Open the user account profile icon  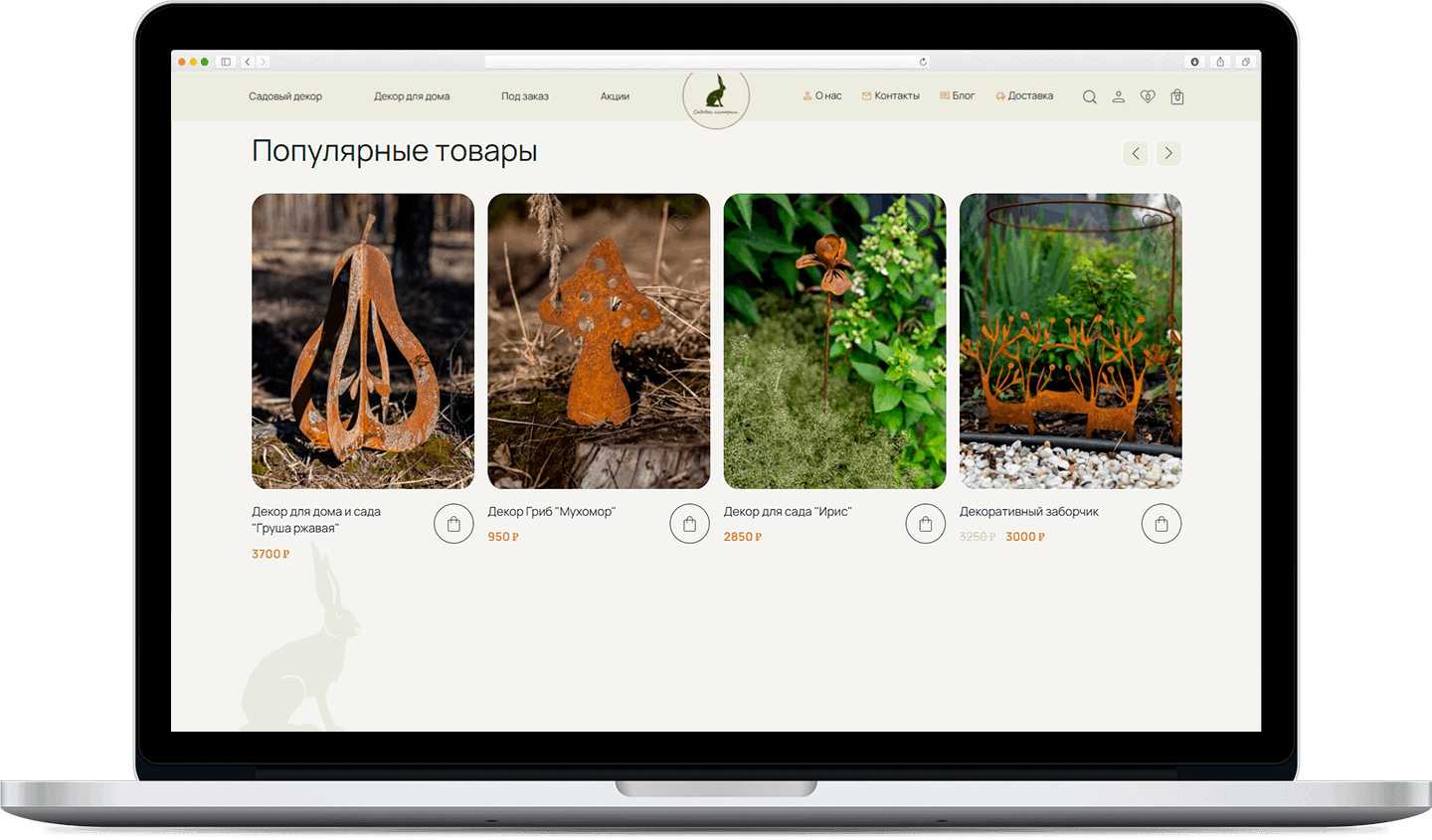(x=1118, y=97)
